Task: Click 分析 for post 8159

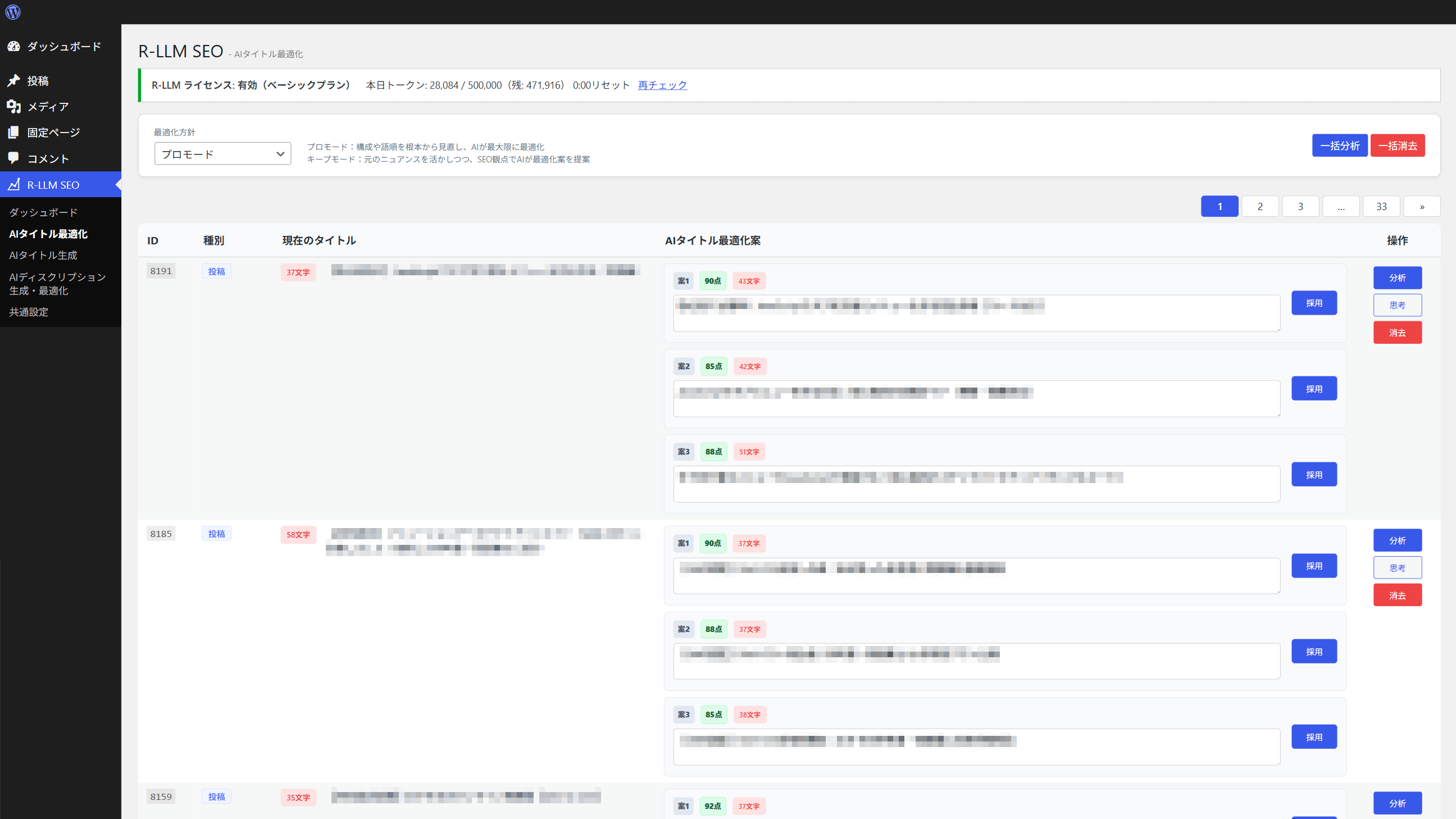Action: click(1398, 803)
